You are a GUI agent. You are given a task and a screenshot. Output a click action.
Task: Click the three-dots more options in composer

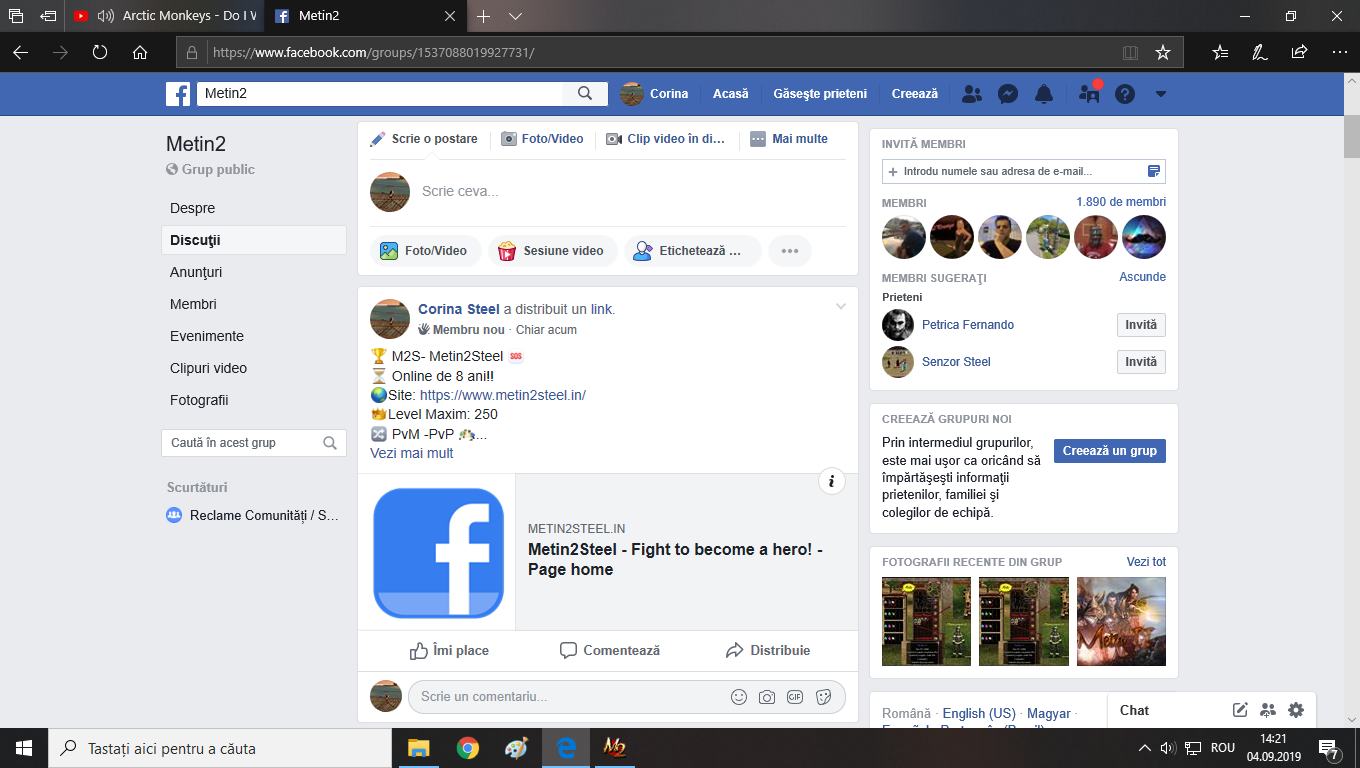[790, 251]
